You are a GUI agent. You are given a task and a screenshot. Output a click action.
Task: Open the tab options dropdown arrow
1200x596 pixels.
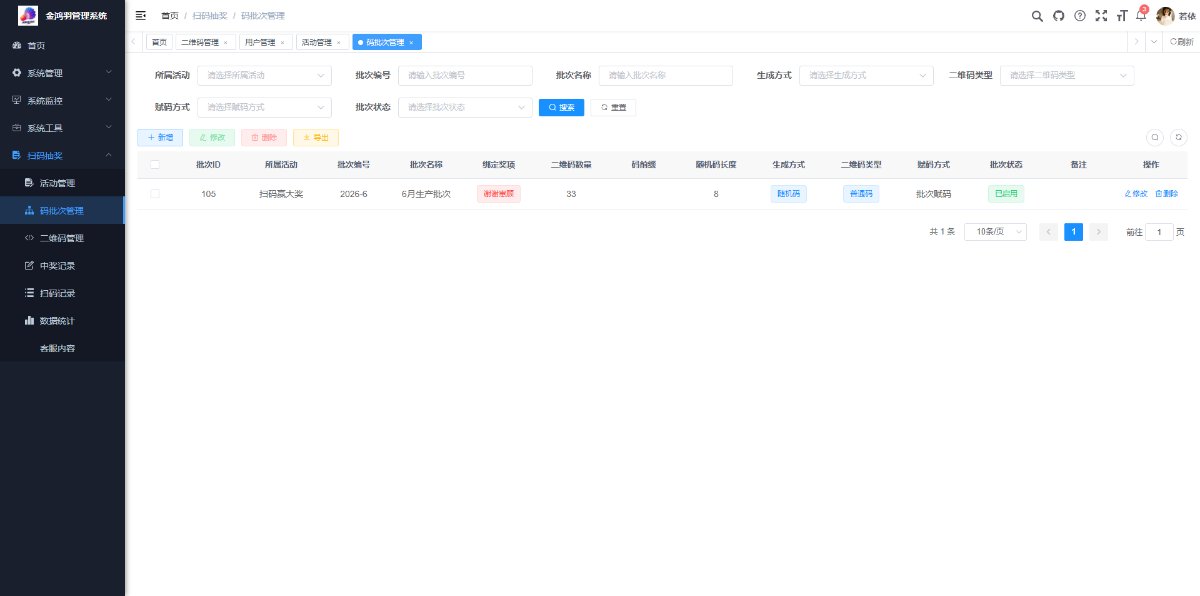pos(1153,42)
